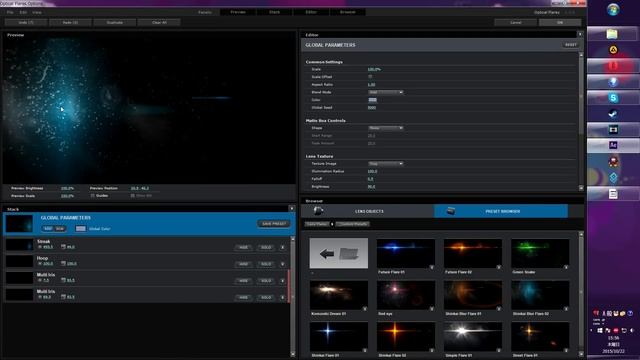Click the Preview Scale value
This screenshot has height=360, width=640.
tap(67, 196)
